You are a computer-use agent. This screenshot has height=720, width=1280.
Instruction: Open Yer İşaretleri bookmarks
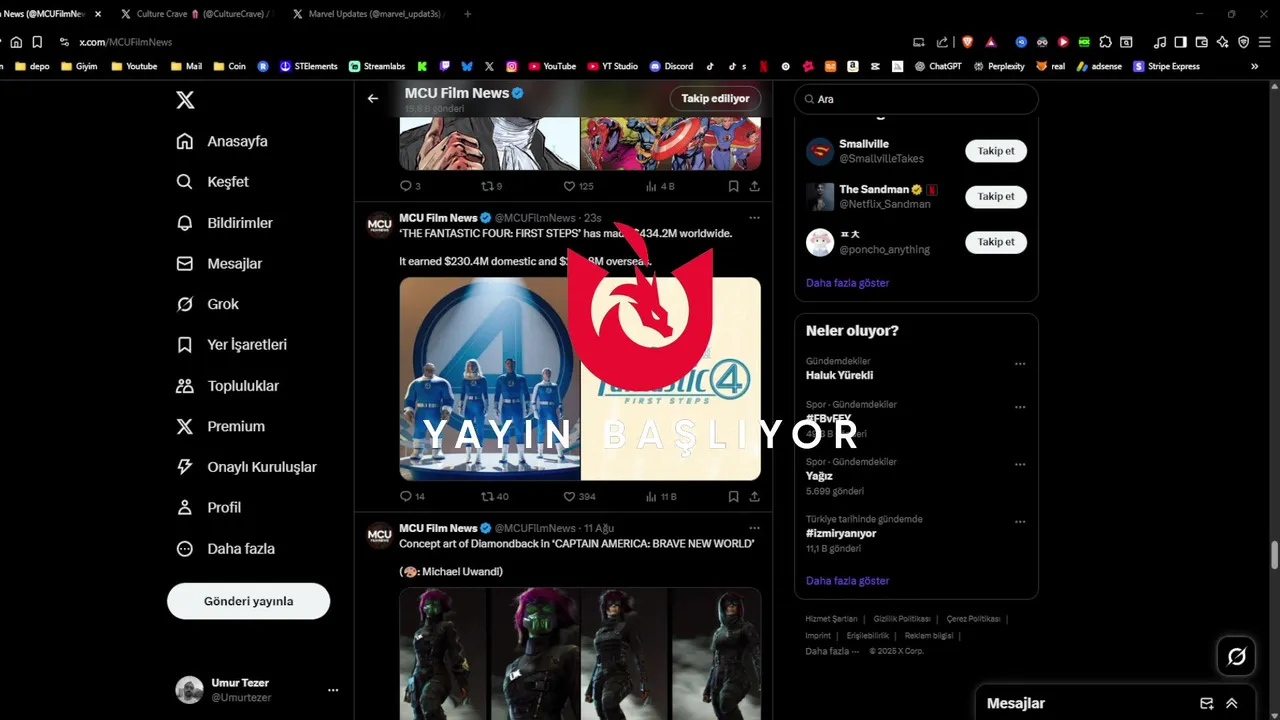pos(231,345)
